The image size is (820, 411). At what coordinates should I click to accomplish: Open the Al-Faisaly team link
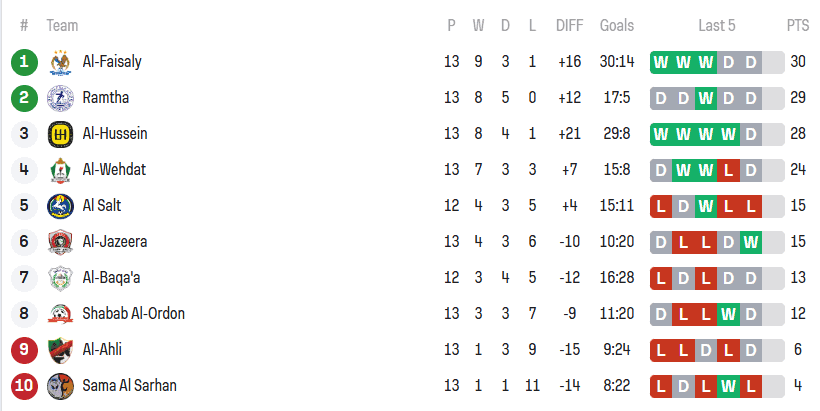(112, 62)
